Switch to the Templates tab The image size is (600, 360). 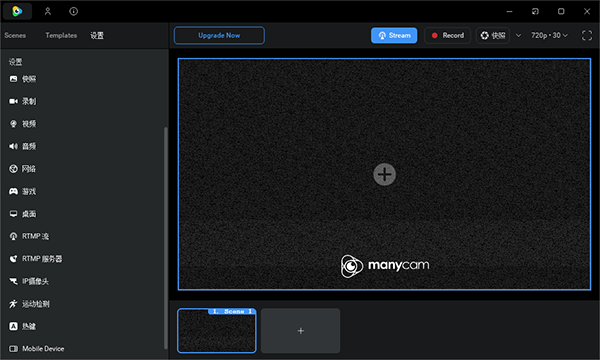tap(61, 35)
